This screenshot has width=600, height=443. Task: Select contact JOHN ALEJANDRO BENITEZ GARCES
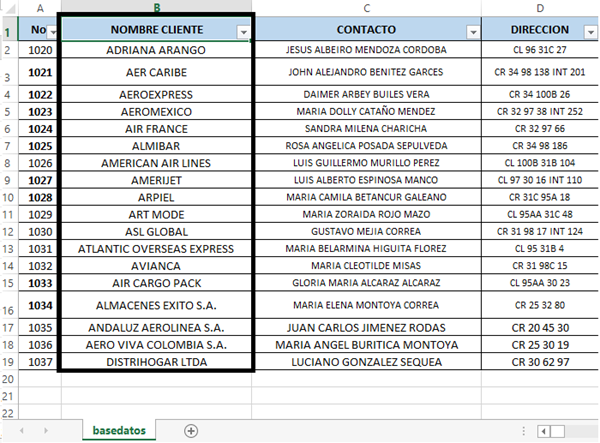[x=367, y=72]
